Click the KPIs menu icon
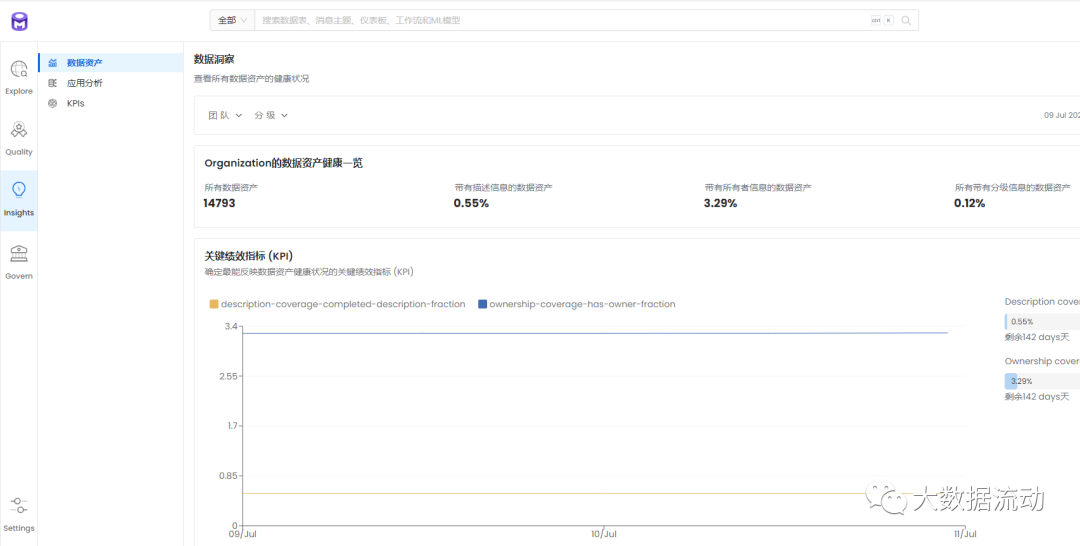Screen dimensions: 1080x546 point(52,103)
